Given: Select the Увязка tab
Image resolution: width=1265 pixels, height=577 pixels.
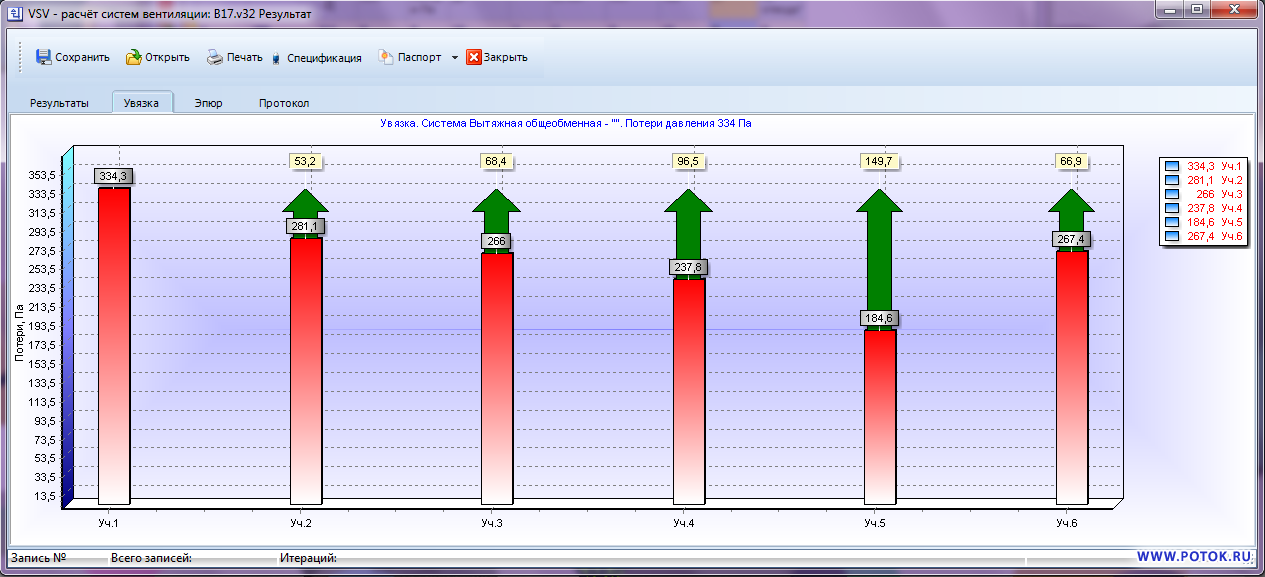Looking at the screenshot, I should coord(142,103).
